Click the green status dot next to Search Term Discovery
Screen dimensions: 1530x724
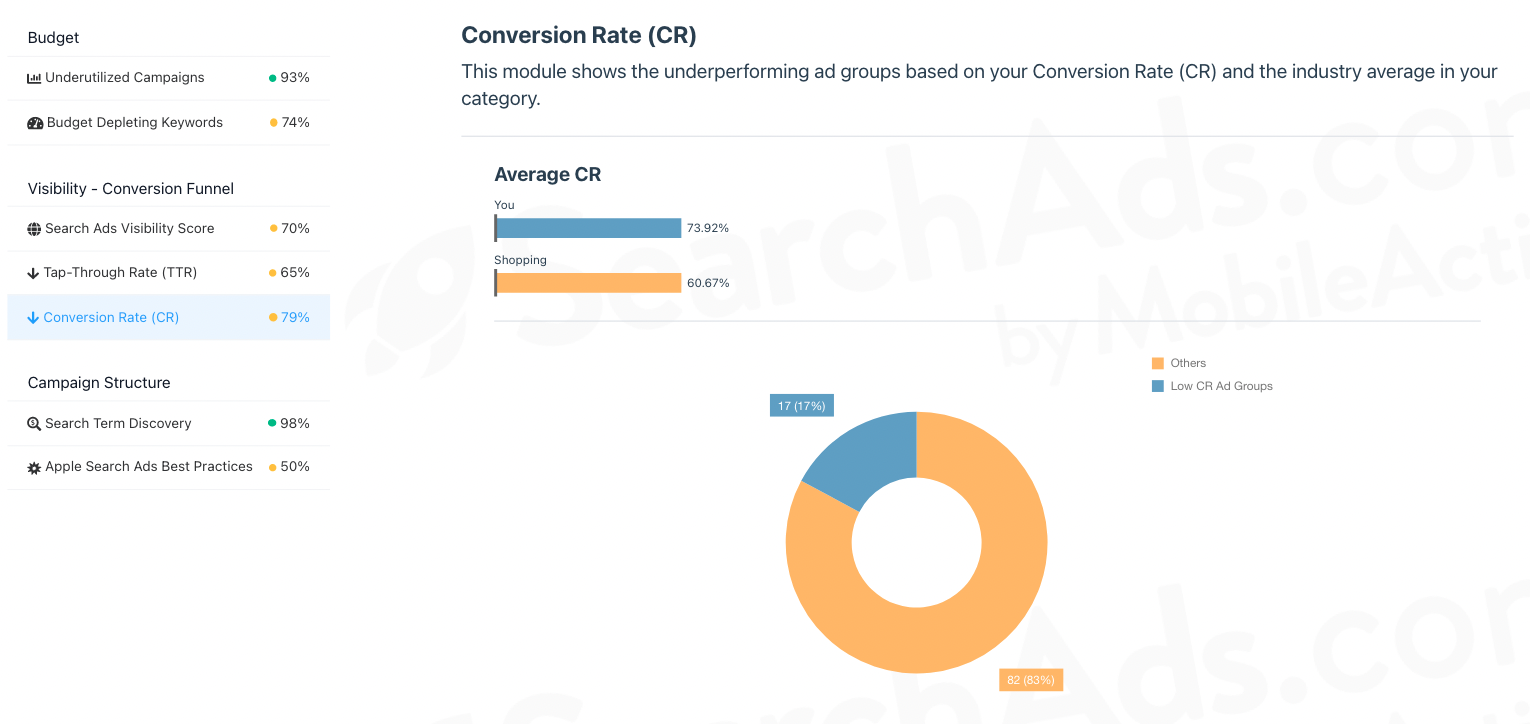click(270, 423)
